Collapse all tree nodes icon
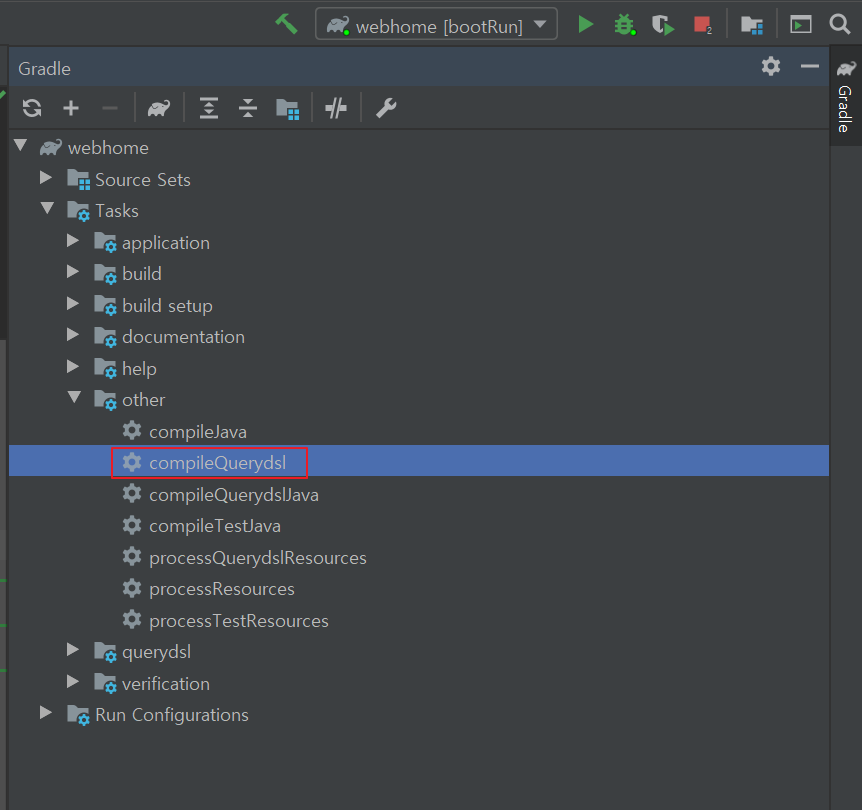The height and width of the screenshot is (810, 862). click(x=248, y=108)
